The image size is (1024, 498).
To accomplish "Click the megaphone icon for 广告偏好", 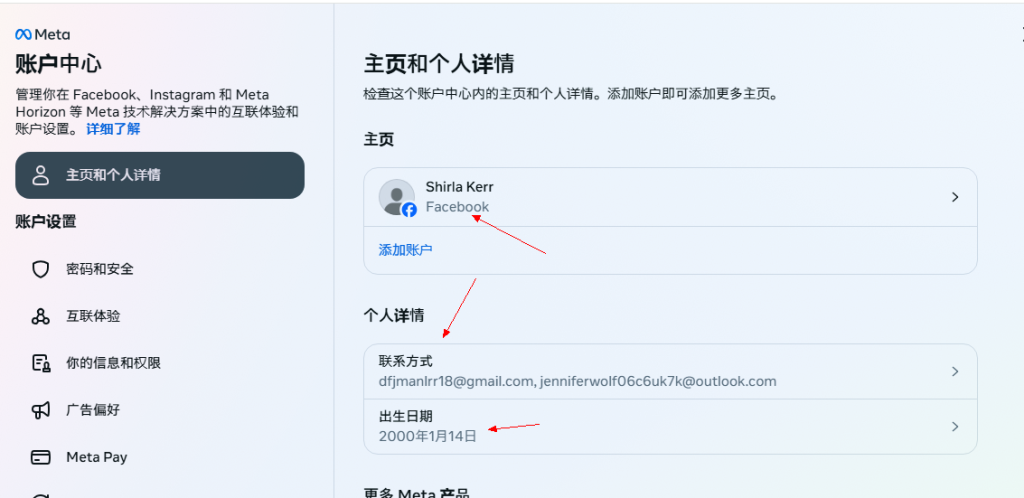I will [41, 410].
